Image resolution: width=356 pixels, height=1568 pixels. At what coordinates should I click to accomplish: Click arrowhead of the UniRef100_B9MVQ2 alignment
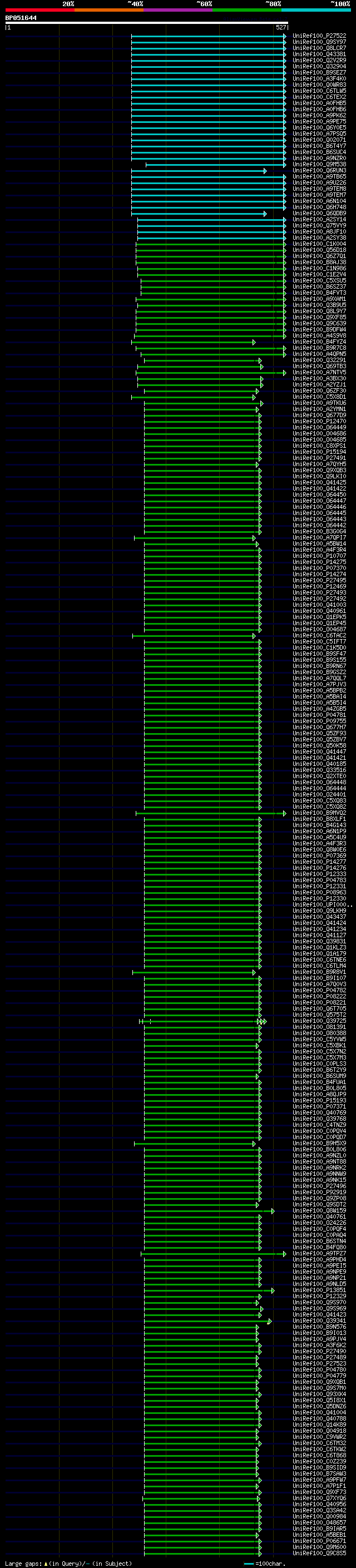click(x=284, y=813)
